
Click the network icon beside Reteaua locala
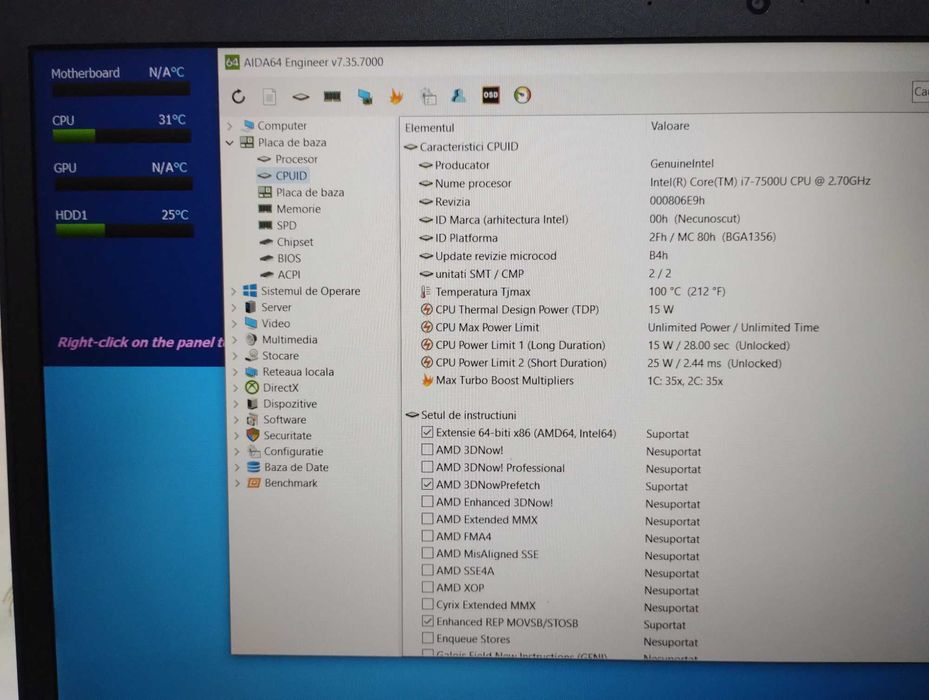pyautogui.click(x=252, y=372)
